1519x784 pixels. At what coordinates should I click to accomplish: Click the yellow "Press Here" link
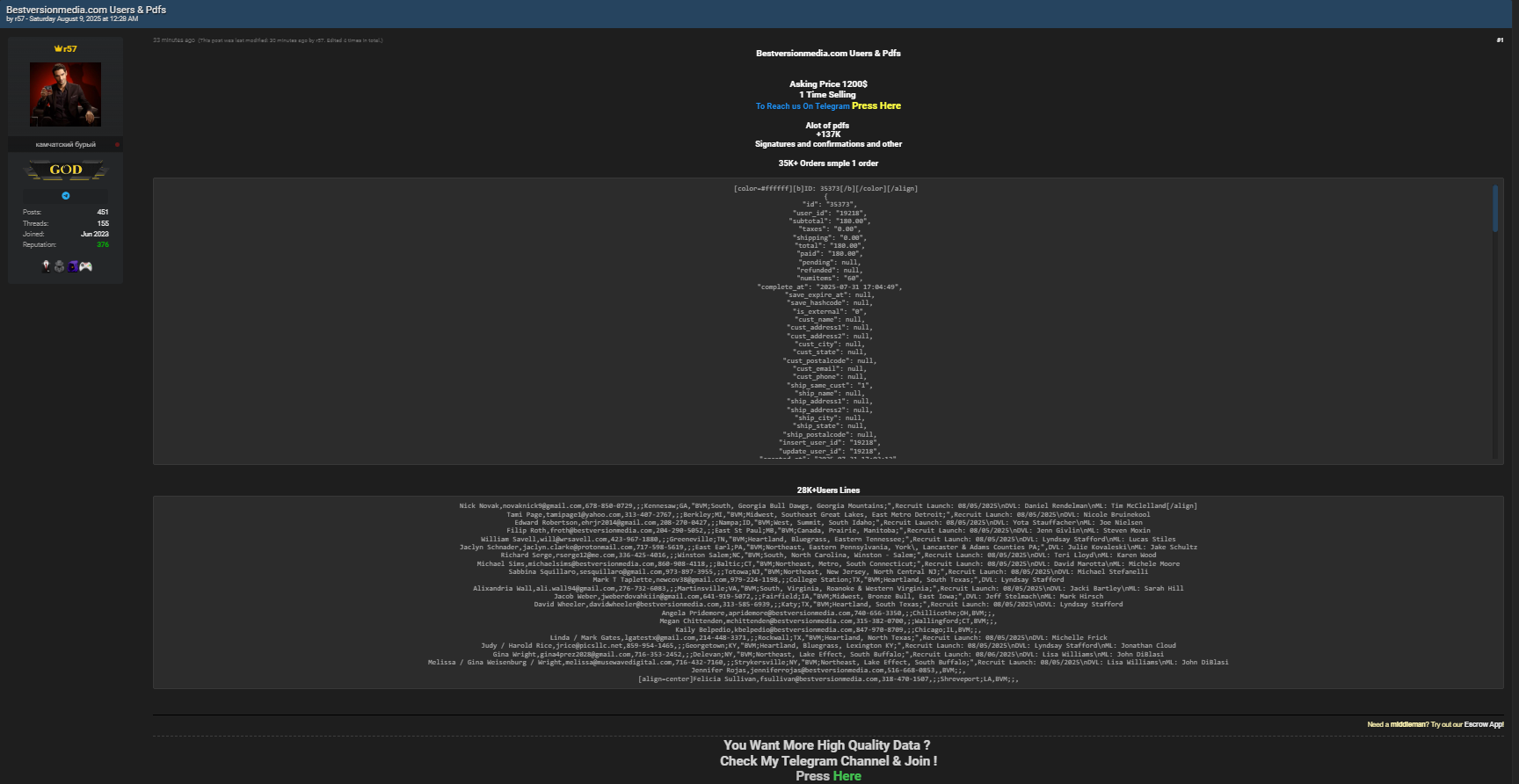pyautogui.click(x=876, y=105)
